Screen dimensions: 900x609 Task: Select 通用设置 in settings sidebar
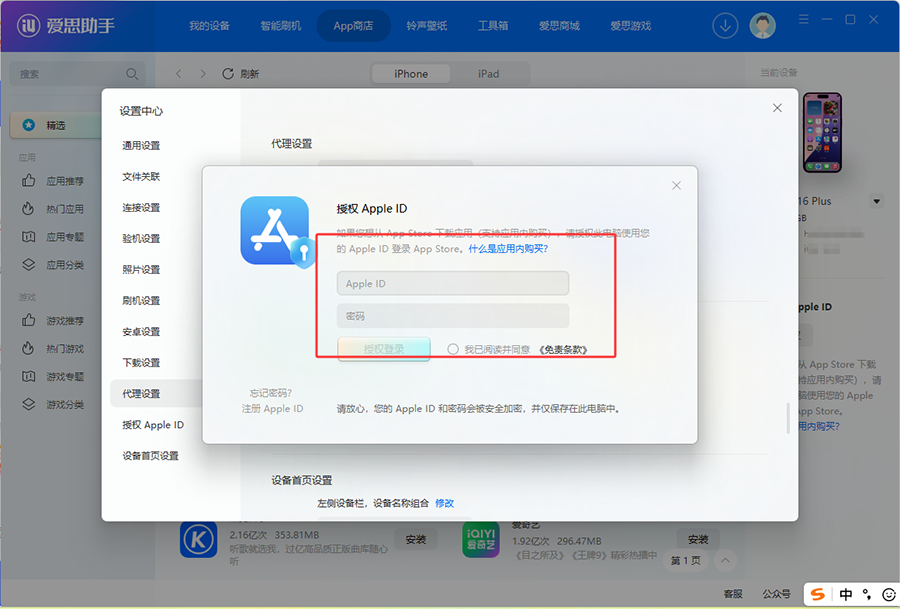pyautogui.click(x=141, y=146)
